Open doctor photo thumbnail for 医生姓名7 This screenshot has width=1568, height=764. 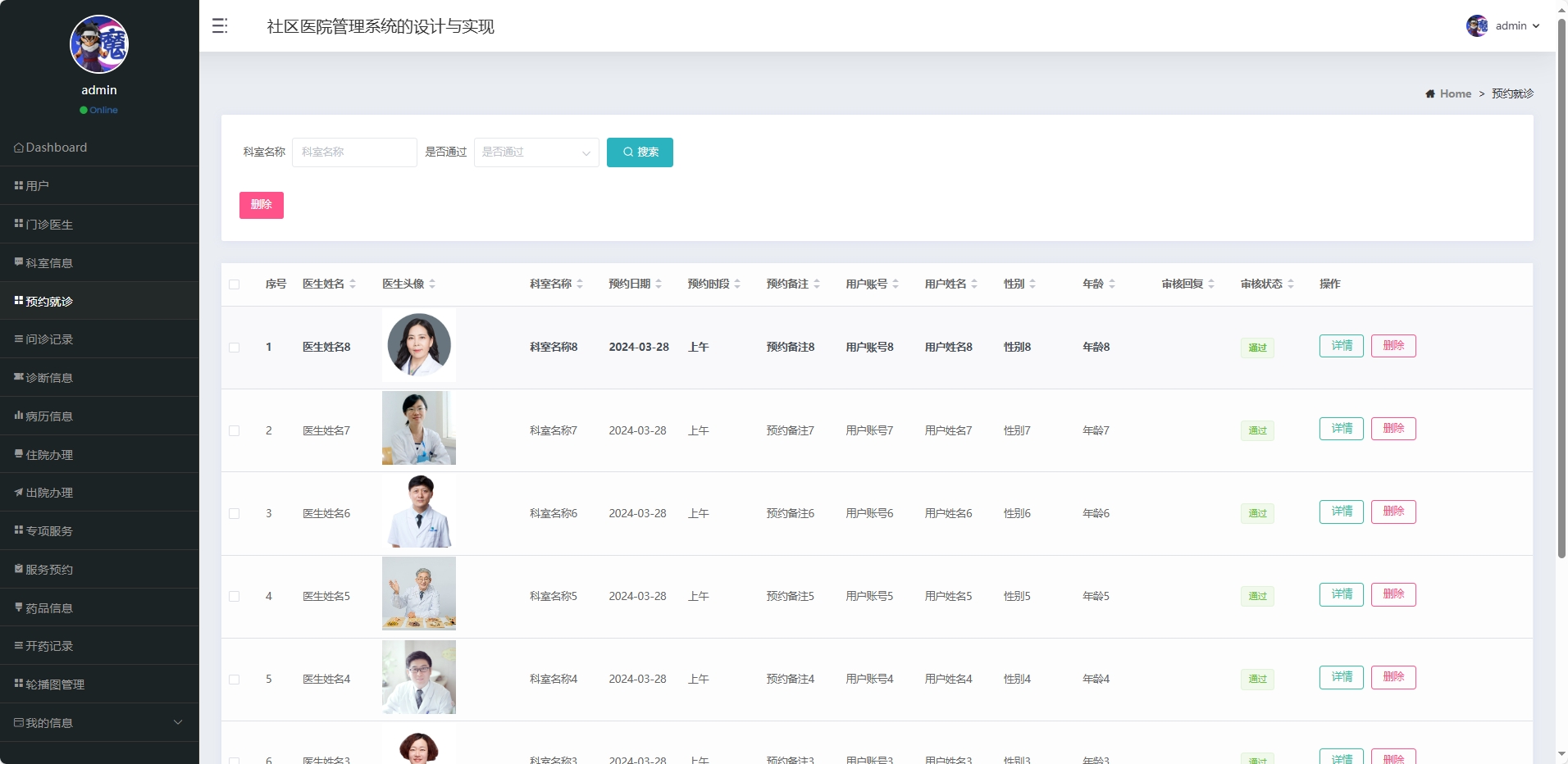pos(419,428)
